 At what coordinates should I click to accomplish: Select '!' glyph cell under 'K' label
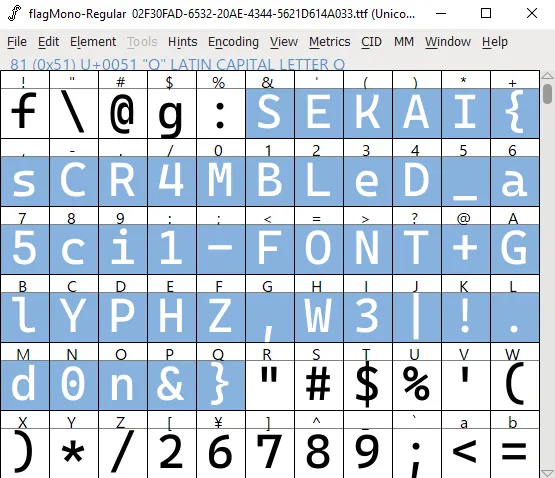pyautogui.click(x=466, y=317)
